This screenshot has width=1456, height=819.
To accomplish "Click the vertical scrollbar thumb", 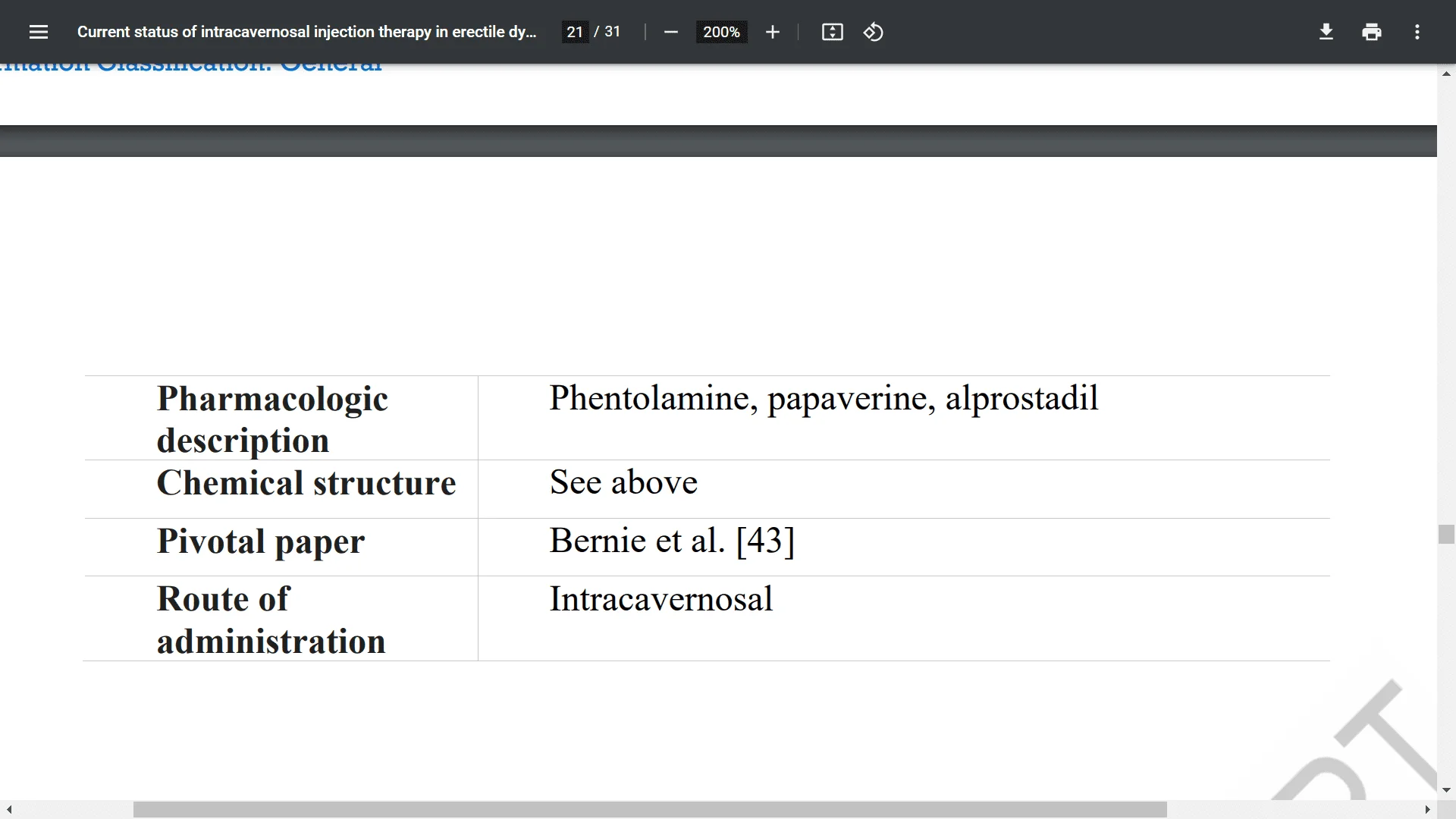I will (1446, 535).
